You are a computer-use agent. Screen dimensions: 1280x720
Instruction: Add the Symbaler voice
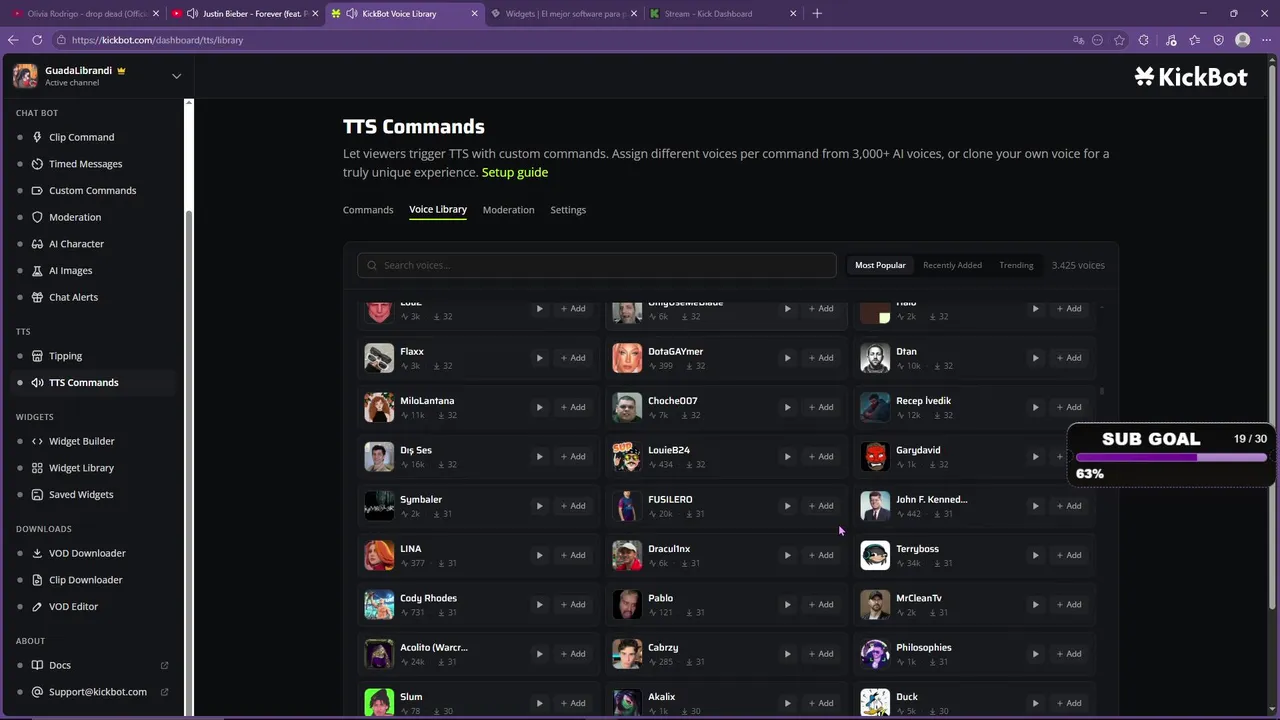point(573,506)
